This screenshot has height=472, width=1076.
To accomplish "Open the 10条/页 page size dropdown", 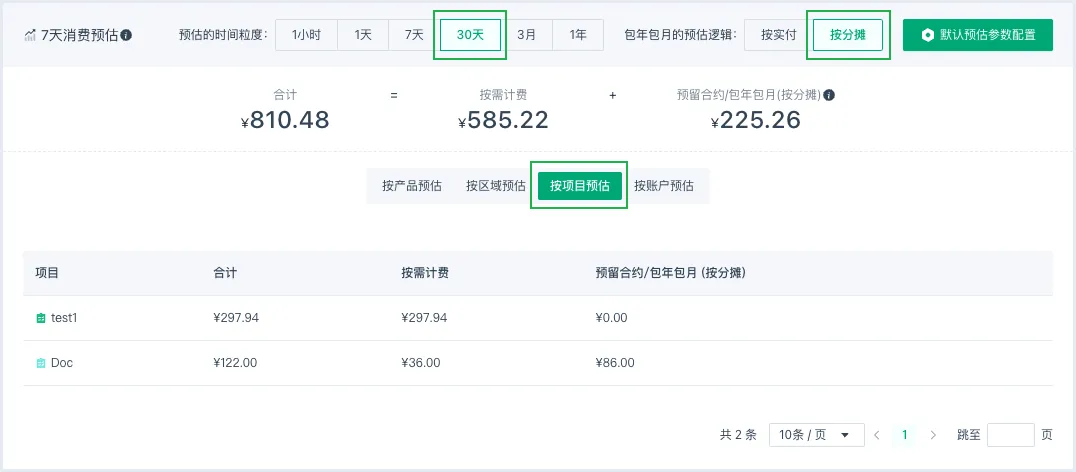I will pyautogui.click(x=816, y=435).
